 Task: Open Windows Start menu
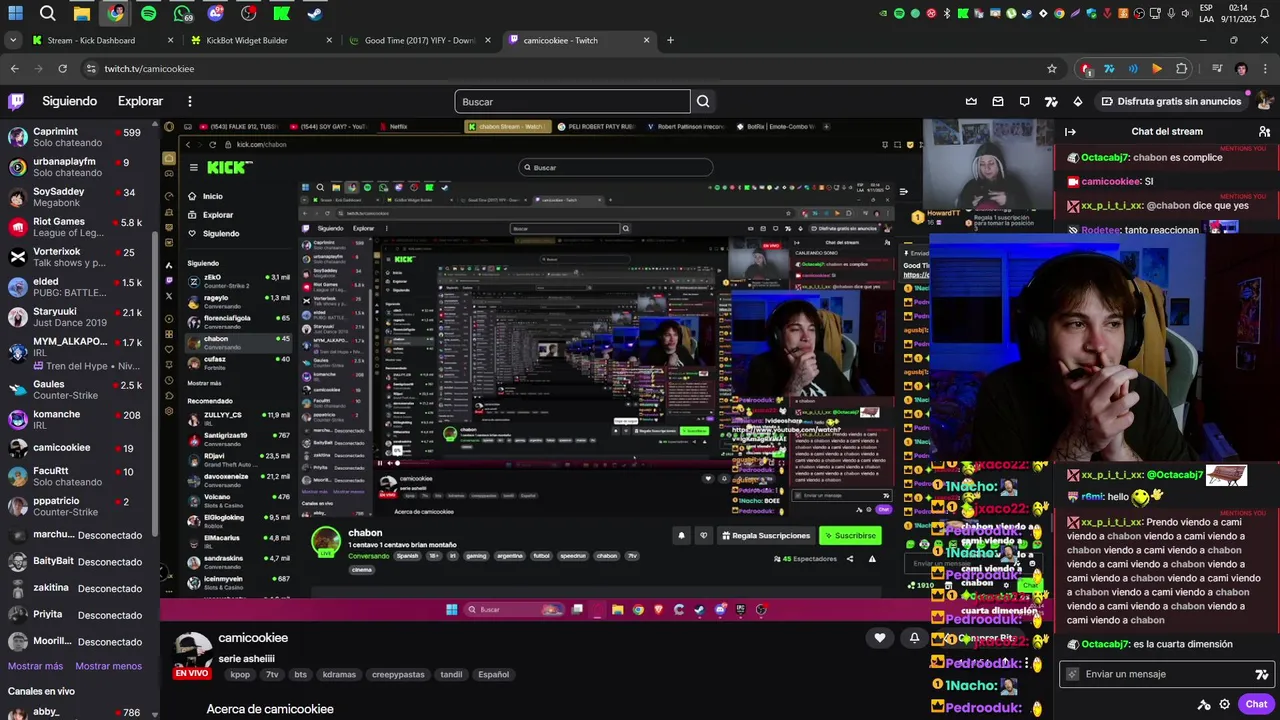click(x=16, y=13)
